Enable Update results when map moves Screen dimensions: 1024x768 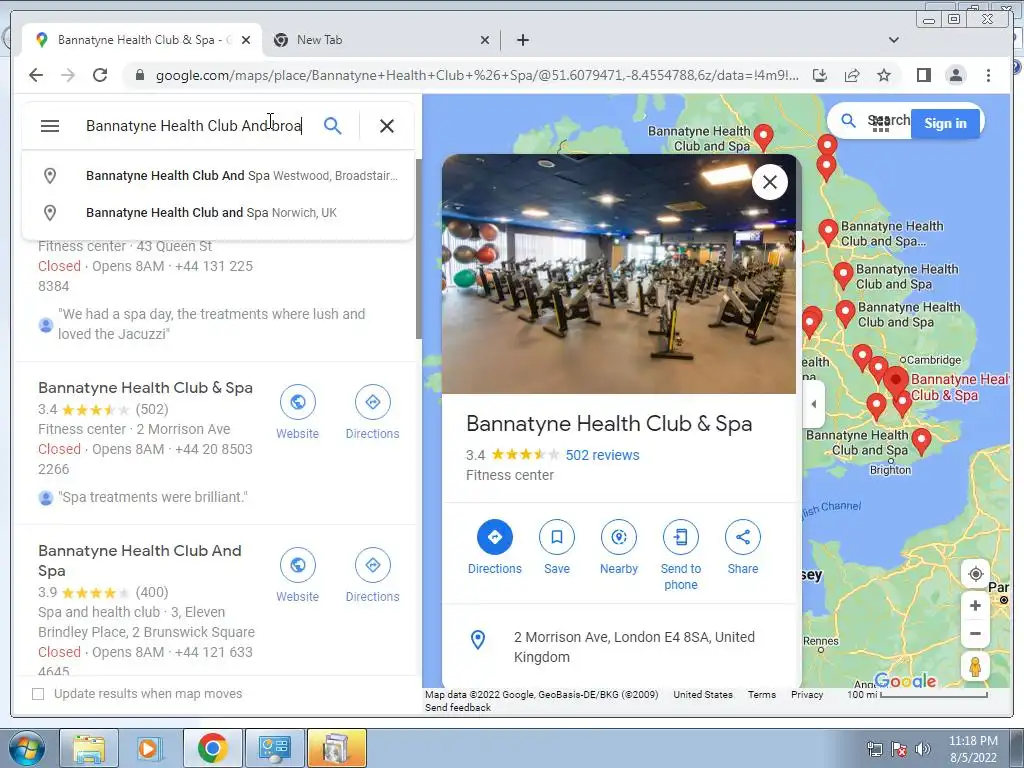tap(38, 694)
